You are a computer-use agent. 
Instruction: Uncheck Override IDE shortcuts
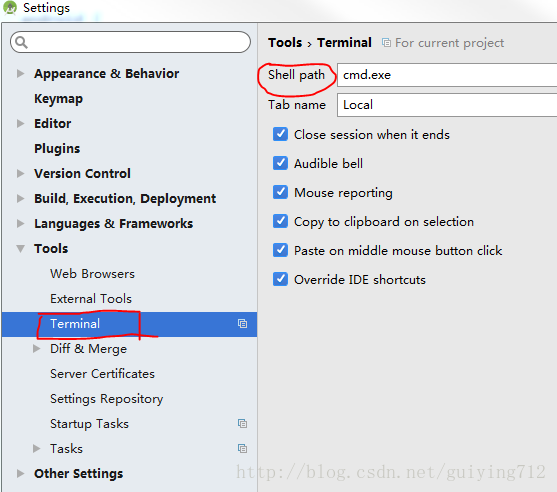click(x=280, y=279)
